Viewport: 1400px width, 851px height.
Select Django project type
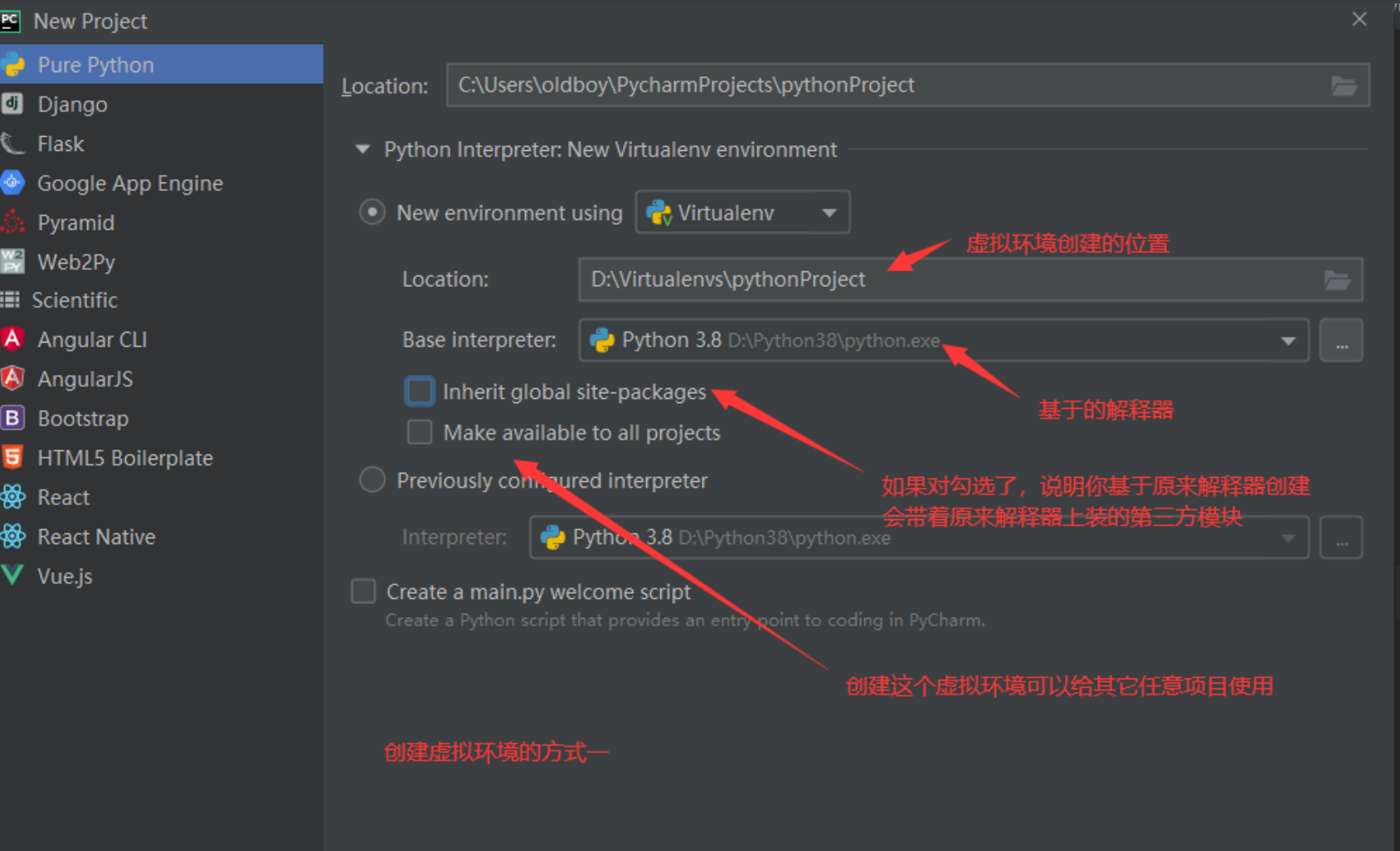[162, 104]
